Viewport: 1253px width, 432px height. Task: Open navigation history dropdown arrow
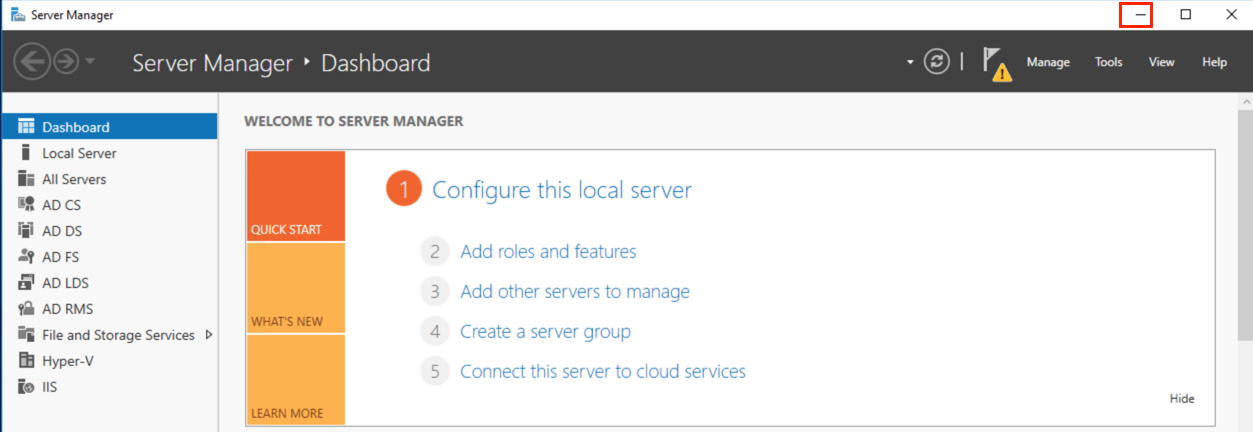[x=90, y=62]
